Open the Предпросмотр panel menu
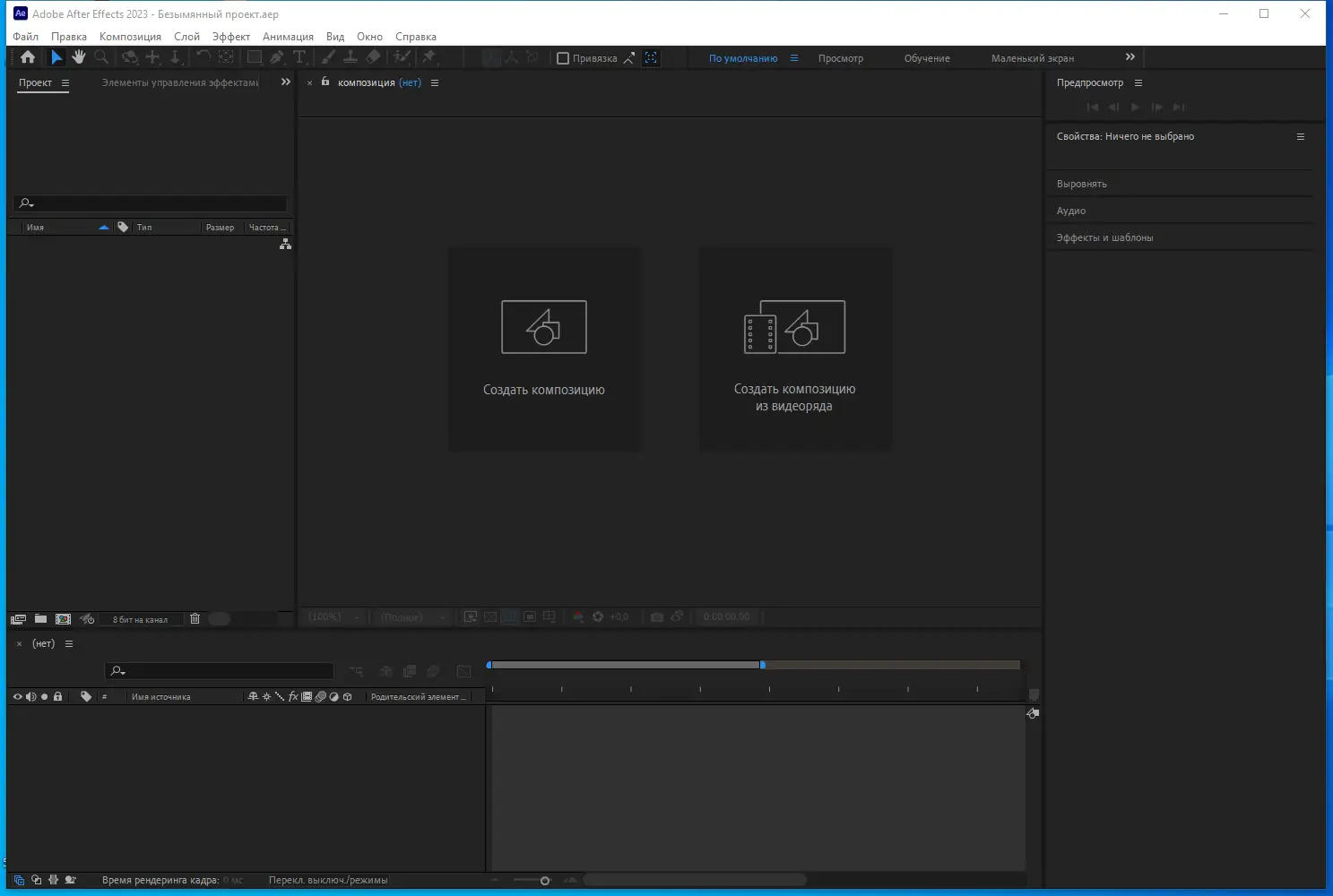 (1138, 82)
